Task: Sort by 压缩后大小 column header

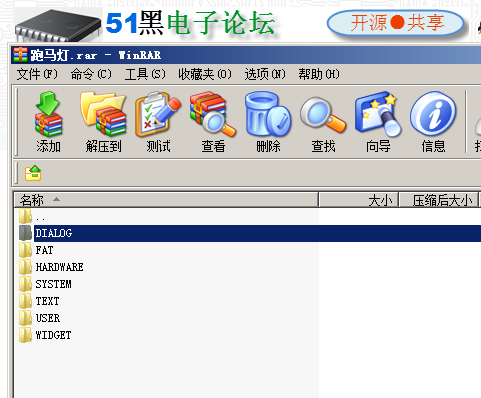Action: [439, 200]
